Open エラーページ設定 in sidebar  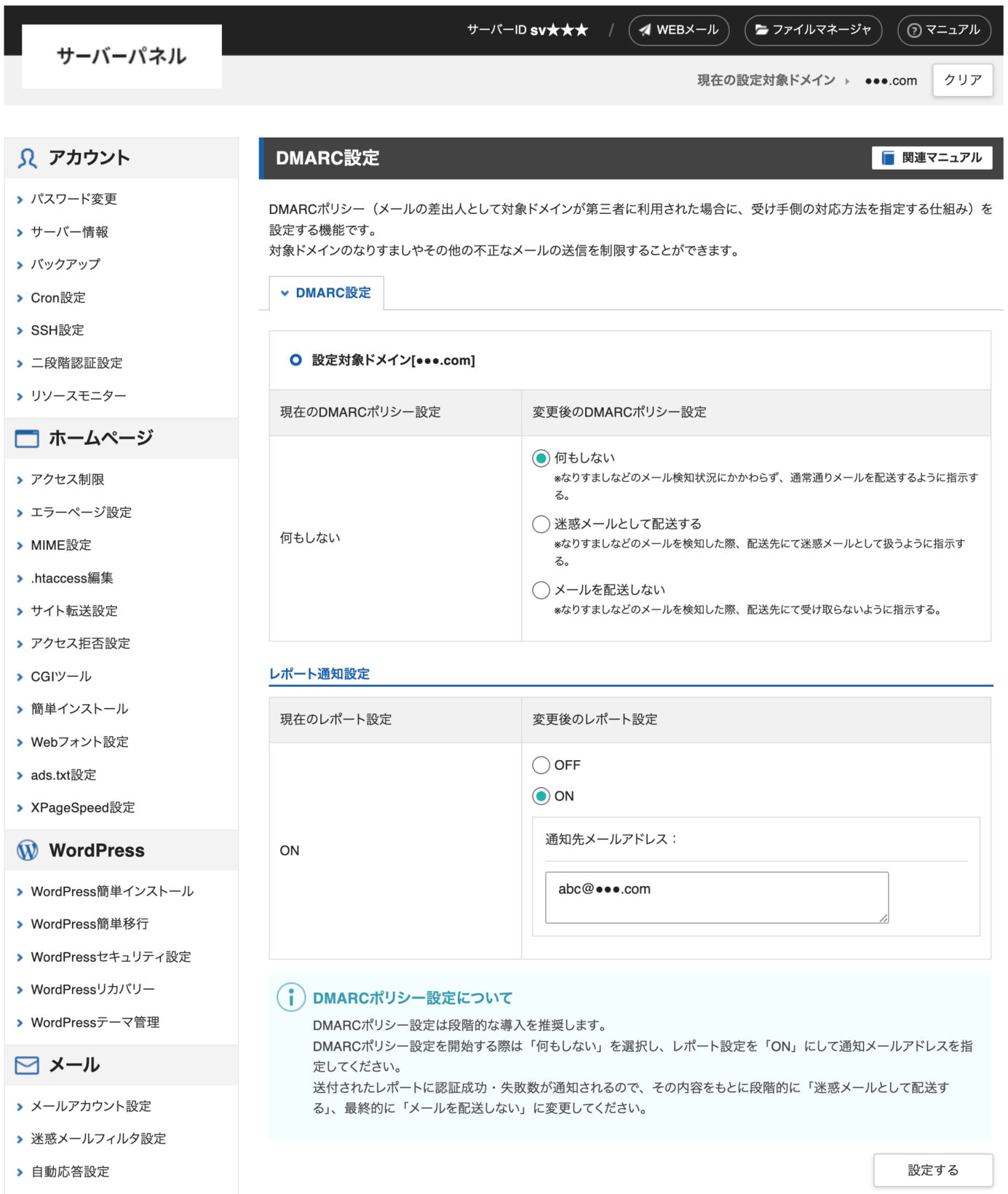click(x=82, y=513)
